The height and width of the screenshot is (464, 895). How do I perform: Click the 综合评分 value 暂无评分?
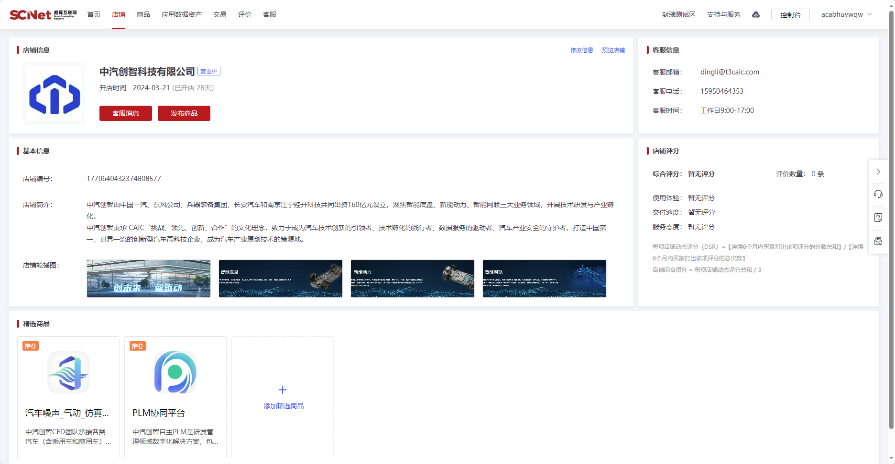click(x=701, y=174)
